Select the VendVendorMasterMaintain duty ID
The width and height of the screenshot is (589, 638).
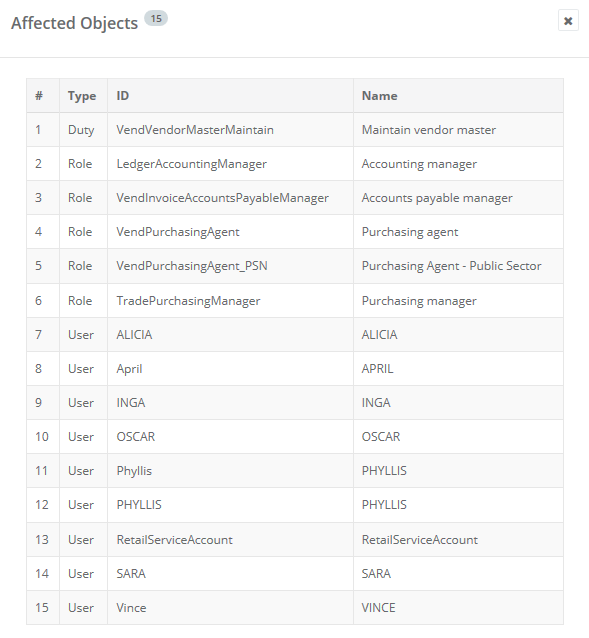pyautogui.click(x=195, y=130)
